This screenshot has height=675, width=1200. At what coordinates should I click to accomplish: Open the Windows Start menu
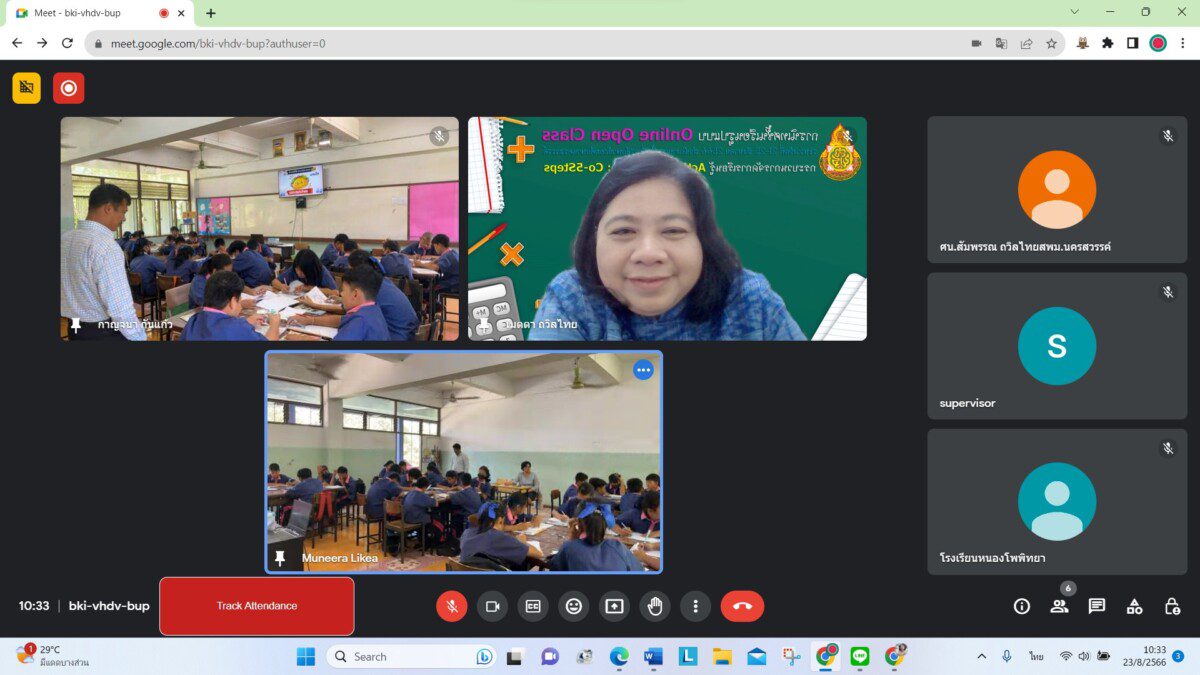[306, 656]
